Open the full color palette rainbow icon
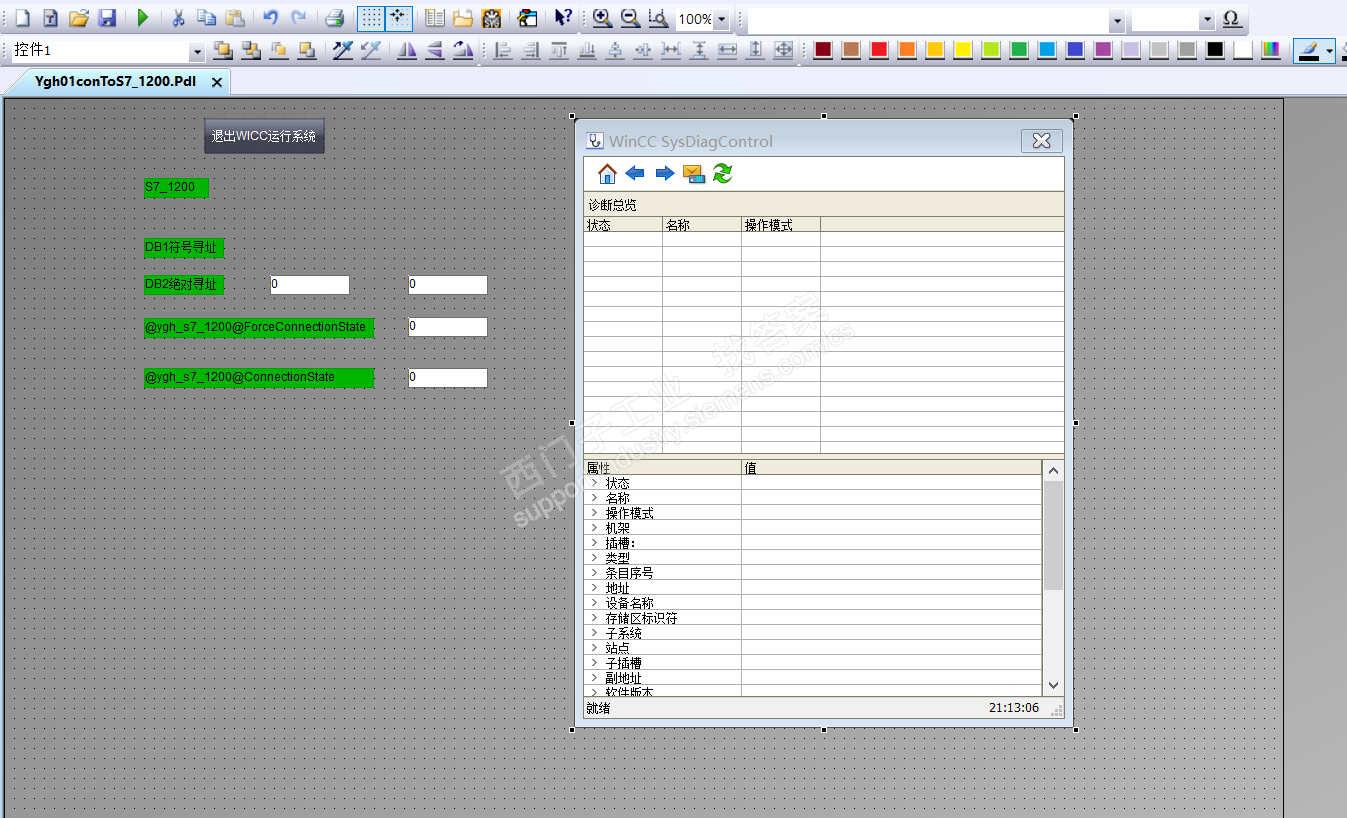 [1271, 50]
